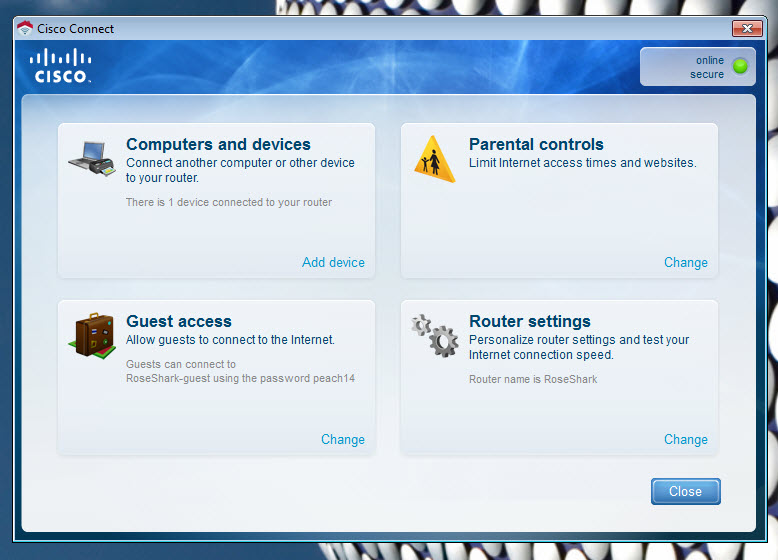Viewport: 778px width, 560px height.
Task: Close the Cisco Connect window via X
Action: [747, 28]
